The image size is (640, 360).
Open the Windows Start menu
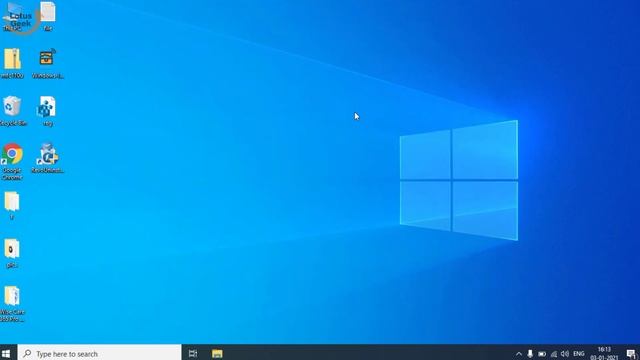(x=6, y=353)
